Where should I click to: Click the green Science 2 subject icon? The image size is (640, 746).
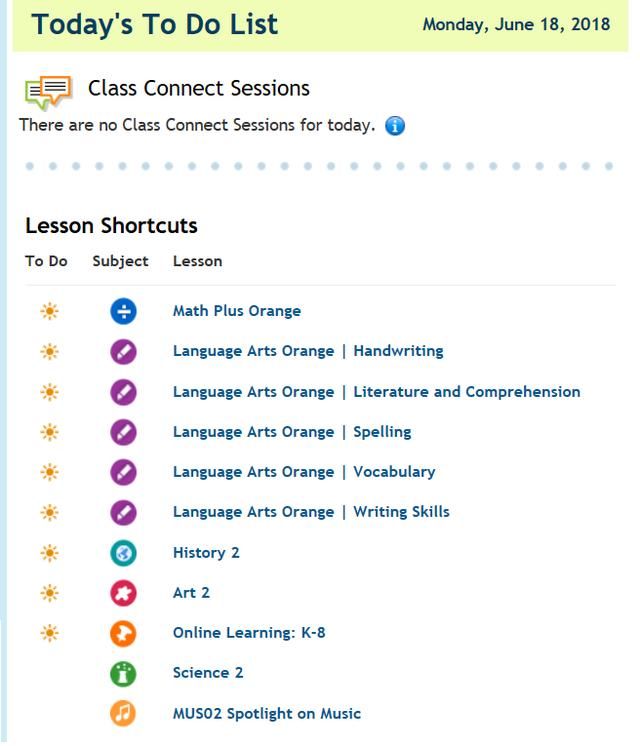[123, 674]
